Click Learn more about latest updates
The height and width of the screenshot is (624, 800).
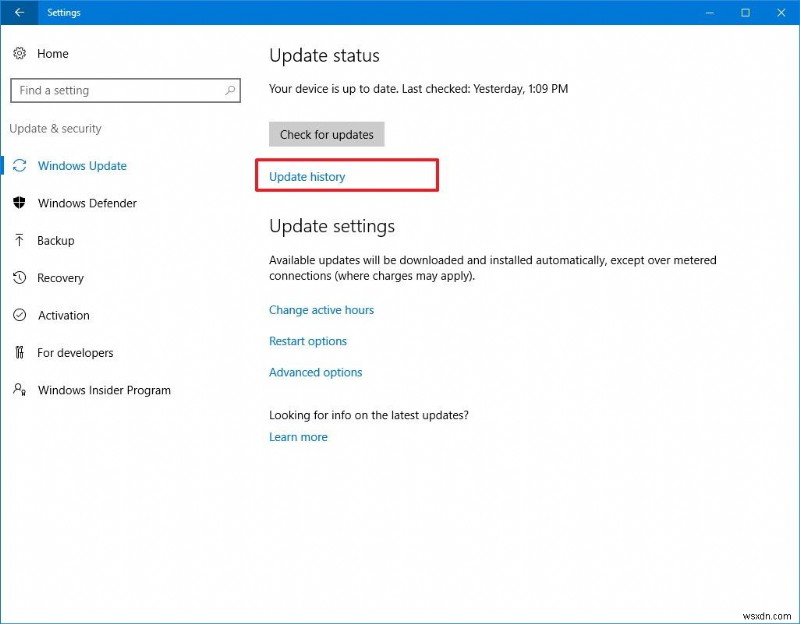[x=298, y=437]
